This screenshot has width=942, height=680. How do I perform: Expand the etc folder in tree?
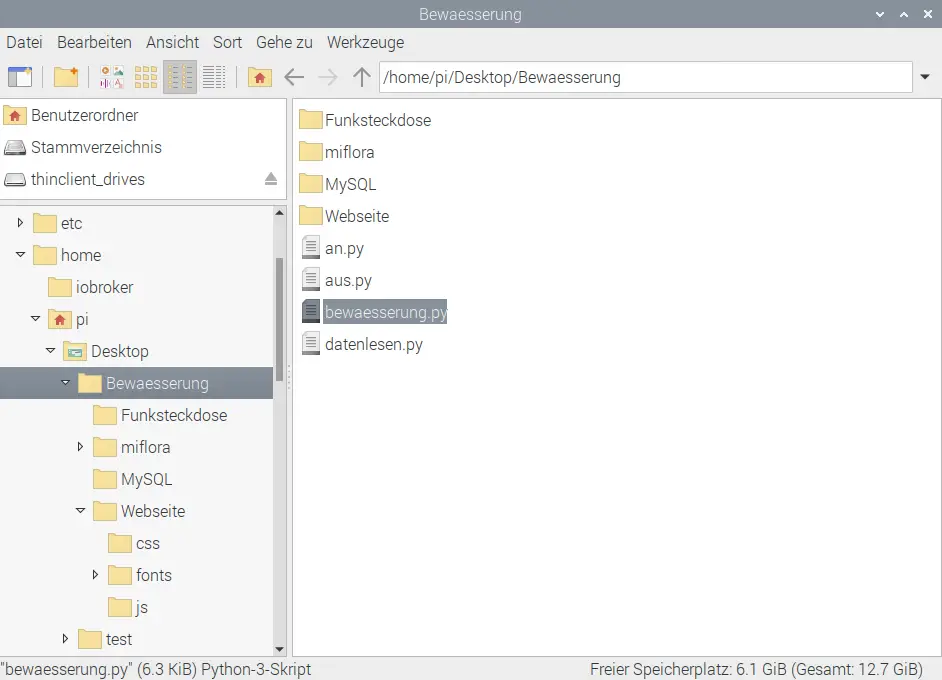(x=20, y=223)
